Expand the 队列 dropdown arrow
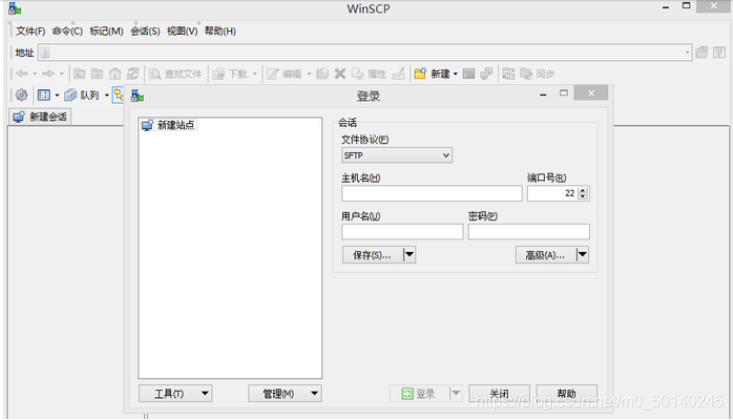Screen dimensions: 733x420 [107, 95]
